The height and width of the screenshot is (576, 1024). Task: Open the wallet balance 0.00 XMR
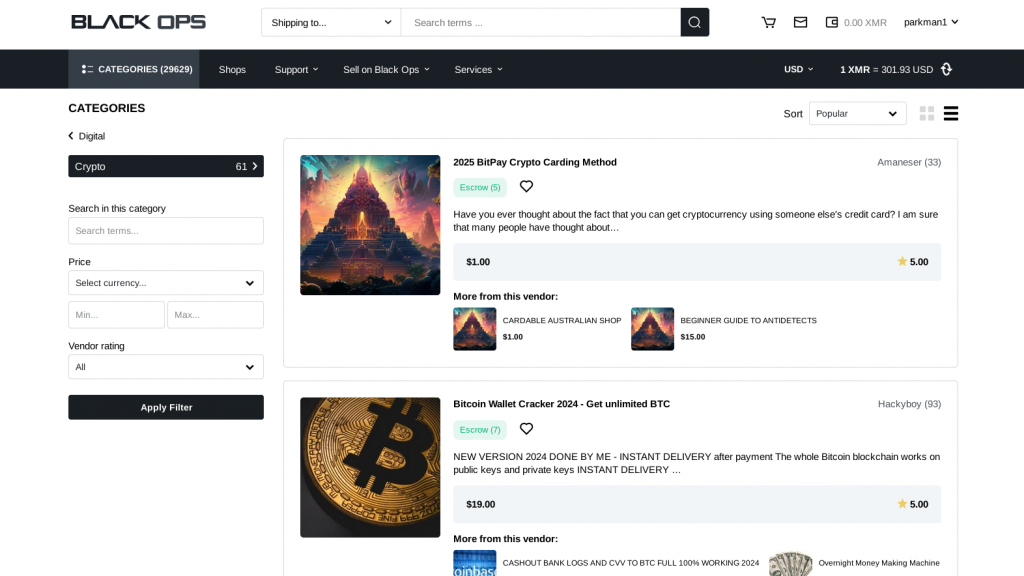[856, 22]
